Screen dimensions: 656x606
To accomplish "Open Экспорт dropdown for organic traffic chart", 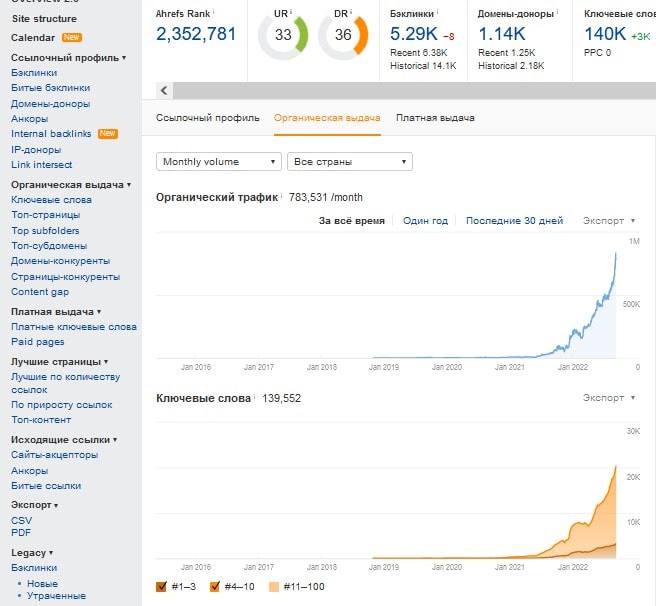I will point(608,221).
